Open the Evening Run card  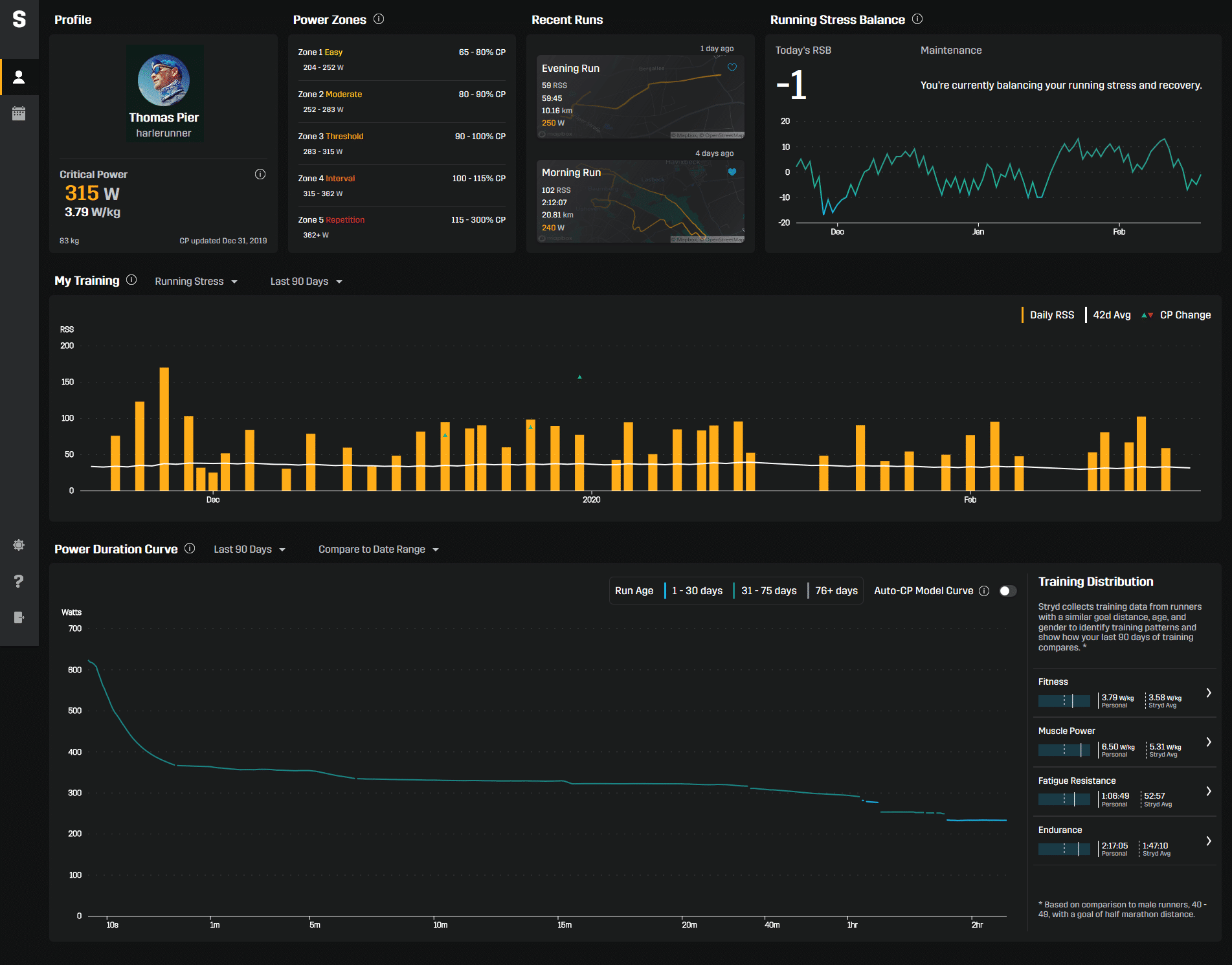(640, 96)
